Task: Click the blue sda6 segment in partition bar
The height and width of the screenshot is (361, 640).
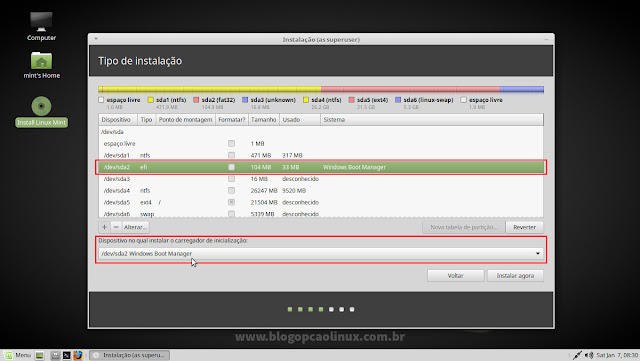Action: 522,89
